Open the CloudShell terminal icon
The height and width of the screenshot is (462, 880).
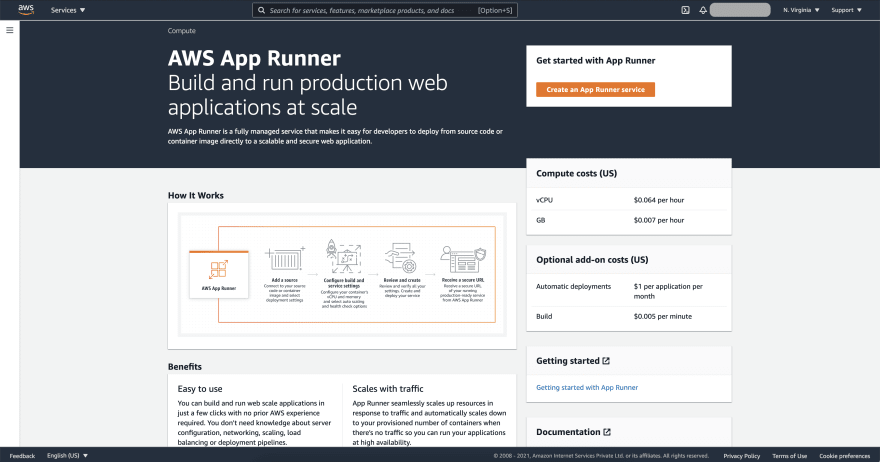[685, 10]
